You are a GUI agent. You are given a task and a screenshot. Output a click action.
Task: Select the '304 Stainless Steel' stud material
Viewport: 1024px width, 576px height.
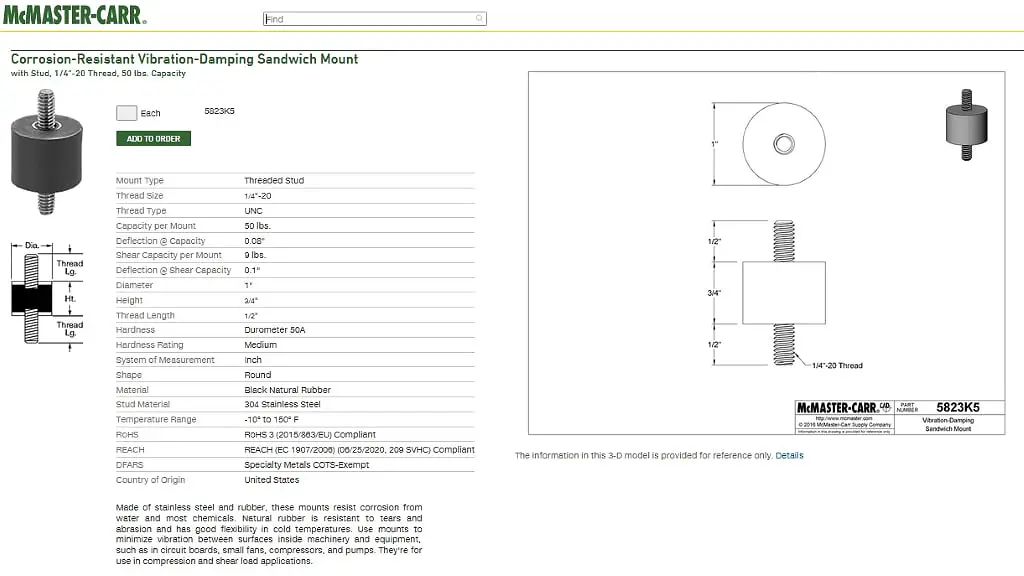click(282, 404)
